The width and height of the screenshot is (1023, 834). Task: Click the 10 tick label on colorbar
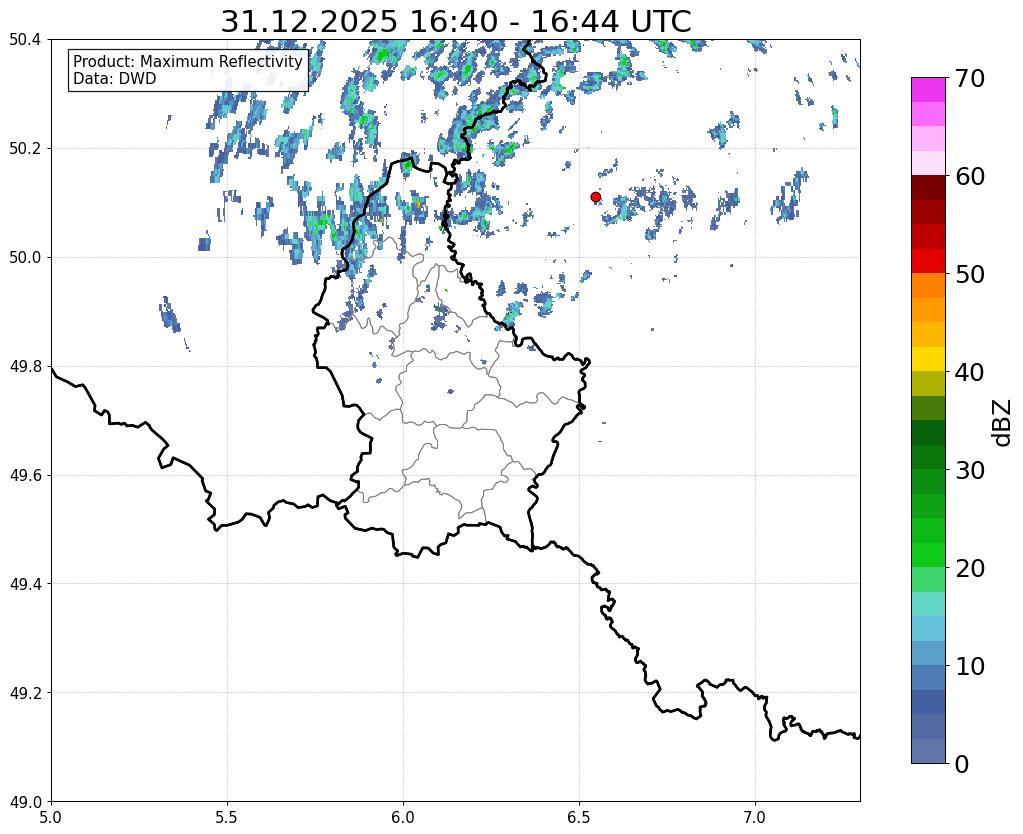coord(970,666)
